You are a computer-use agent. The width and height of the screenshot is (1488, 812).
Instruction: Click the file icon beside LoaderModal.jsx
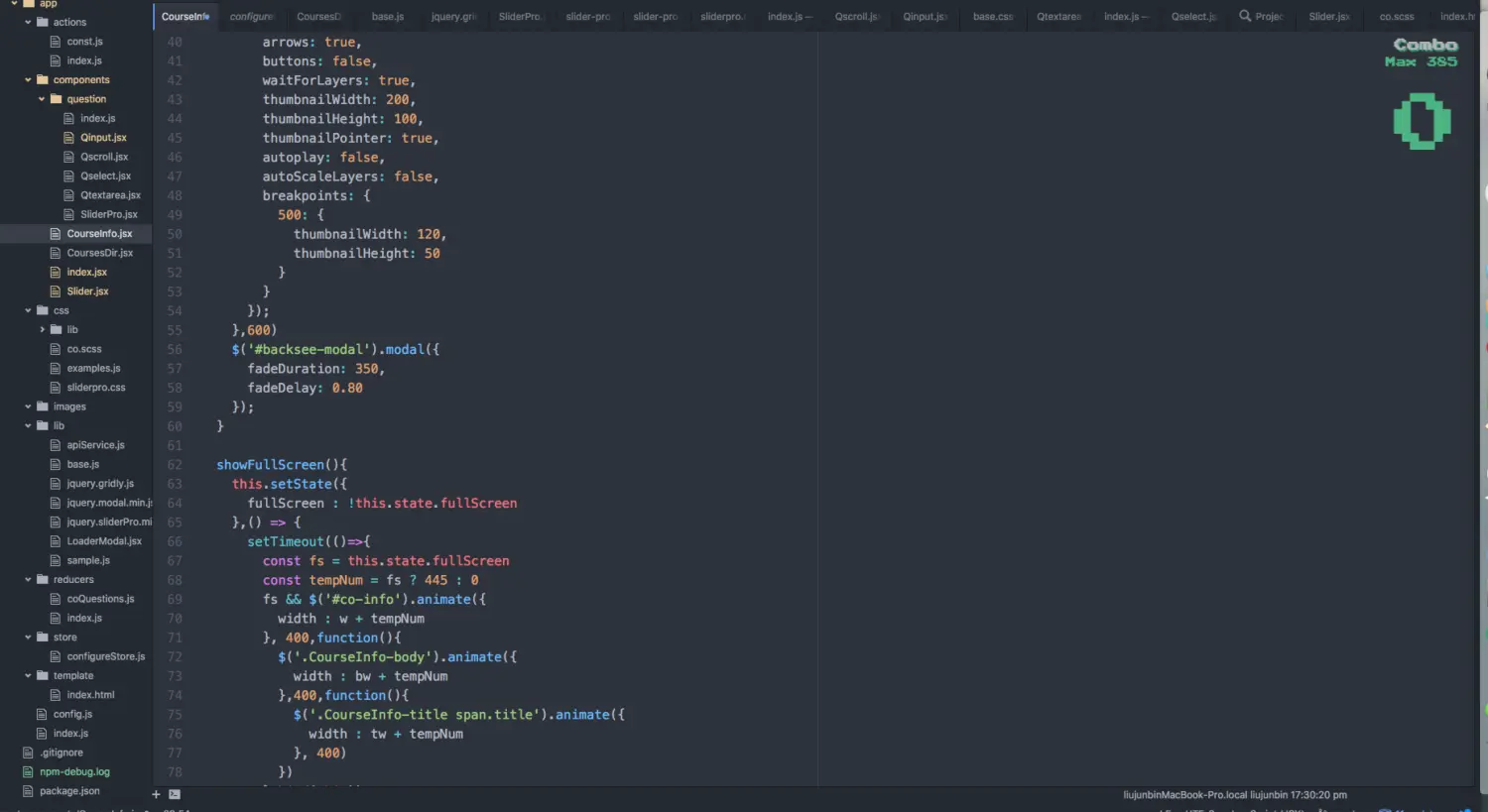pyautogui.click(x=57, y=541)
